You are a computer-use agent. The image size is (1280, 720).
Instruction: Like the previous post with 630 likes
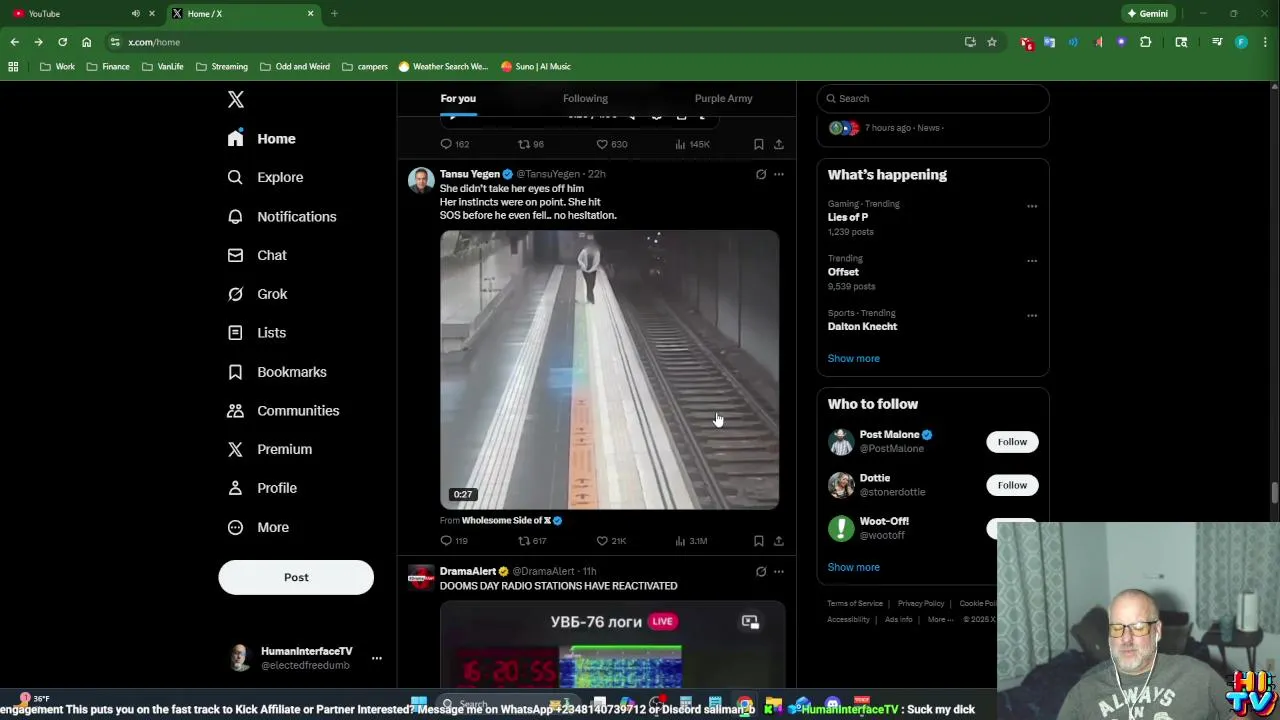(x=611, y=144)
